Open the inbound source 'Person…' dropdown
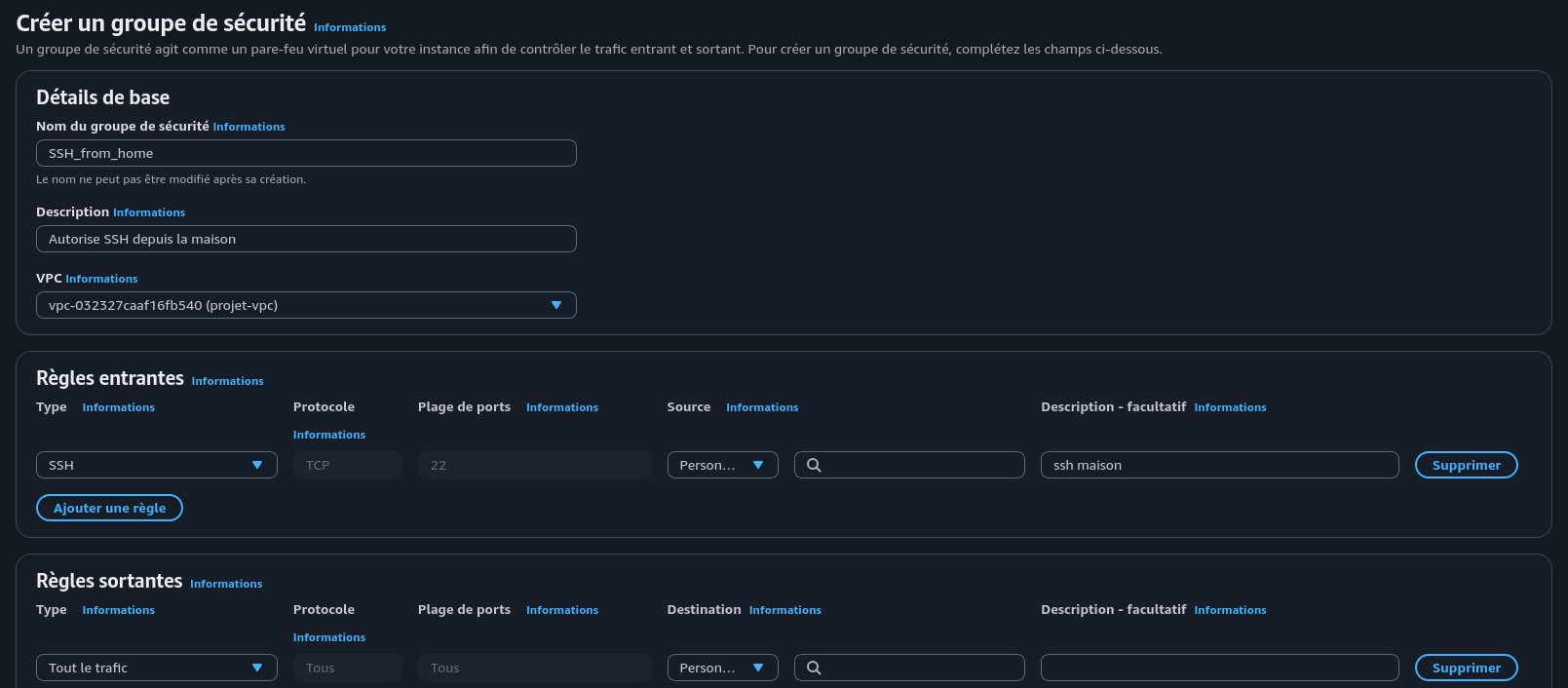This screenshot has height=688, width=1568. pos(722,465)
